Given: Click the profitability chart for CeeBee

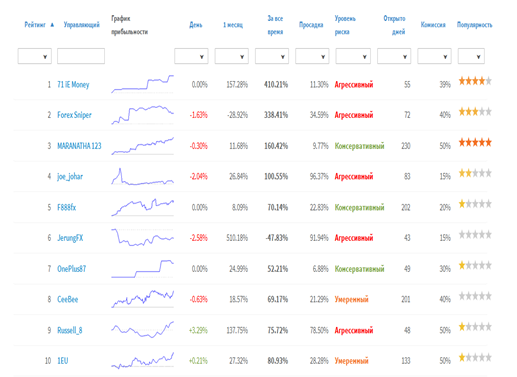Looking at the screenshot, I should (x=143, y=299).
